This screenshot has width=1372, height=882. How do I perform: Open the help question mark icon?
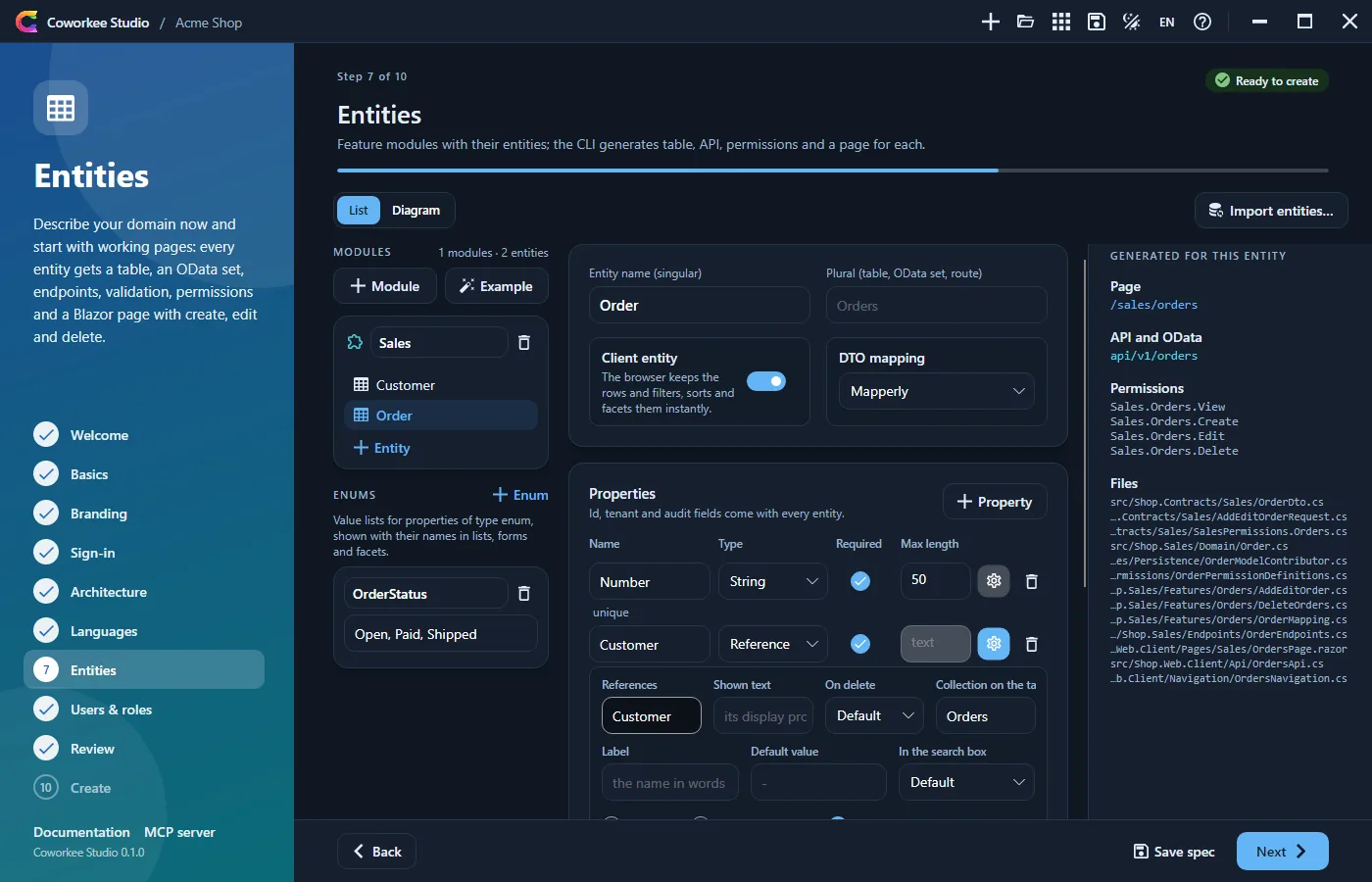pos(1202,22)
